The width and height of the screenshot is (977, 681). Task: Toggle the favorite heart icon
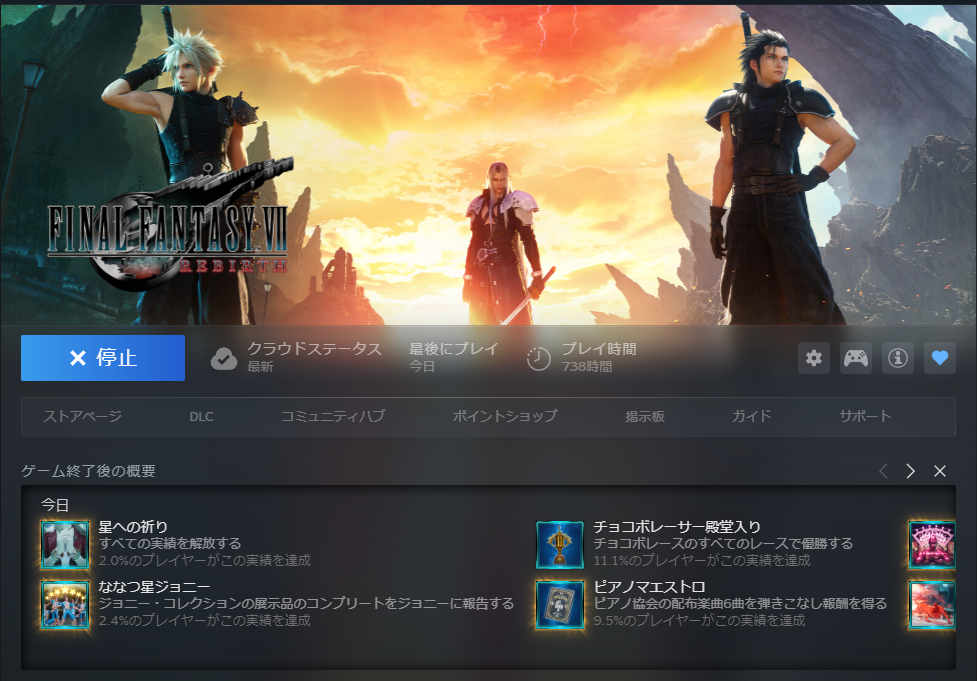(940, 358)
